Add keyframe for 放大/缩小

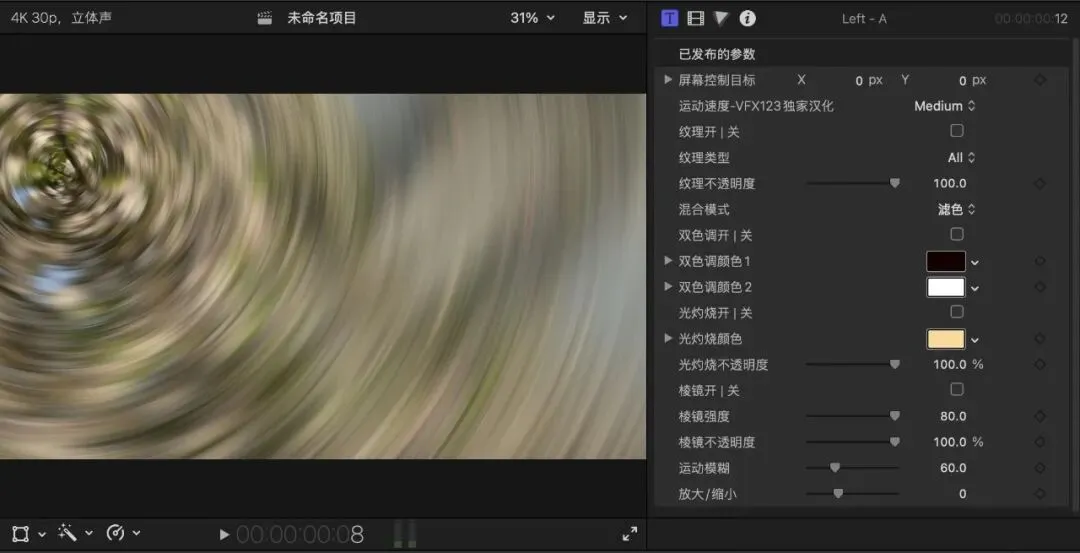click(1040, 494)
